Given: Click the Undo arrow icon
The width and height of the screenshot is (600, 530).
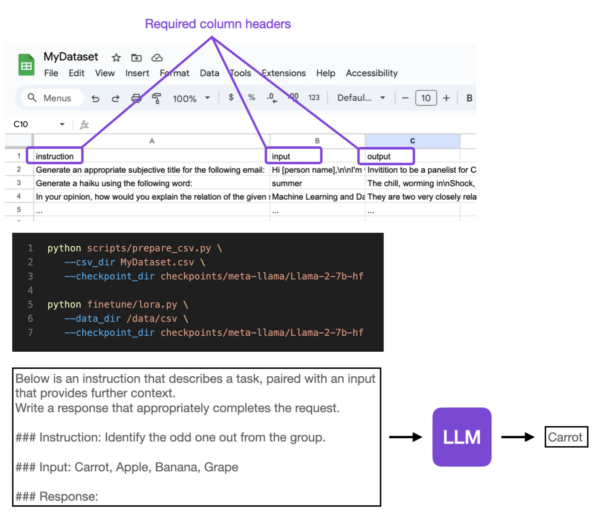Looking at the screenshot, I should [x=95, y=98].
